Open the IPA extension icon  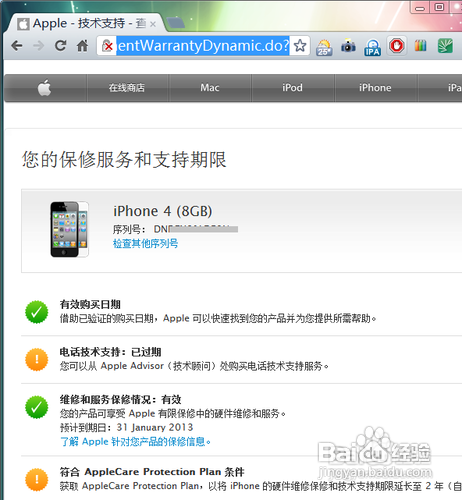tap(372, 47)
